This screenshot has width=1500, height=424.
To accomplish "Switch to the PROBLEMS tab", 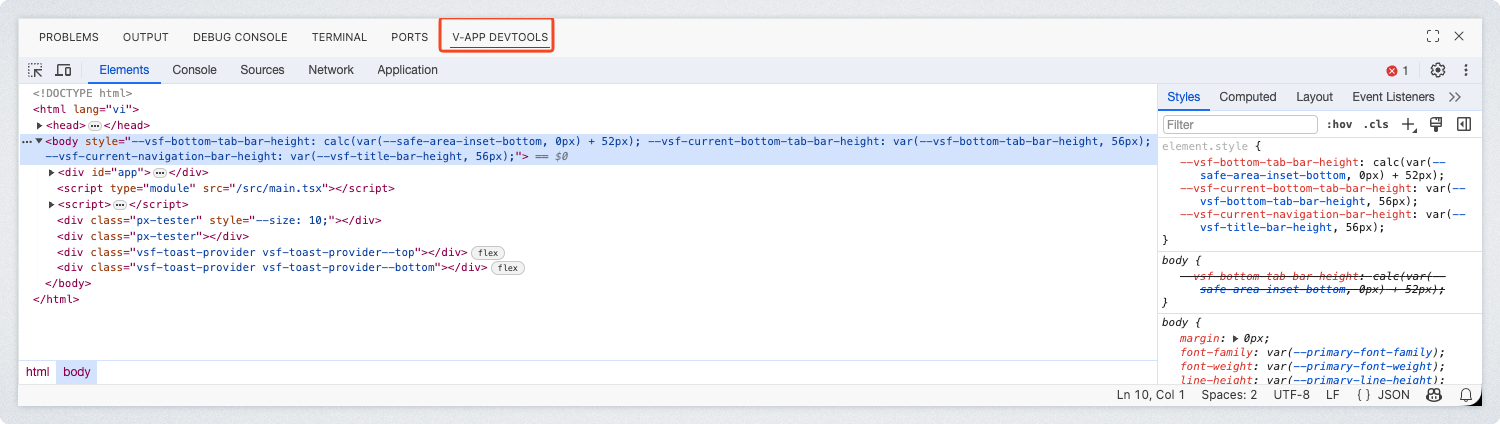I will (x=69, y=37).
